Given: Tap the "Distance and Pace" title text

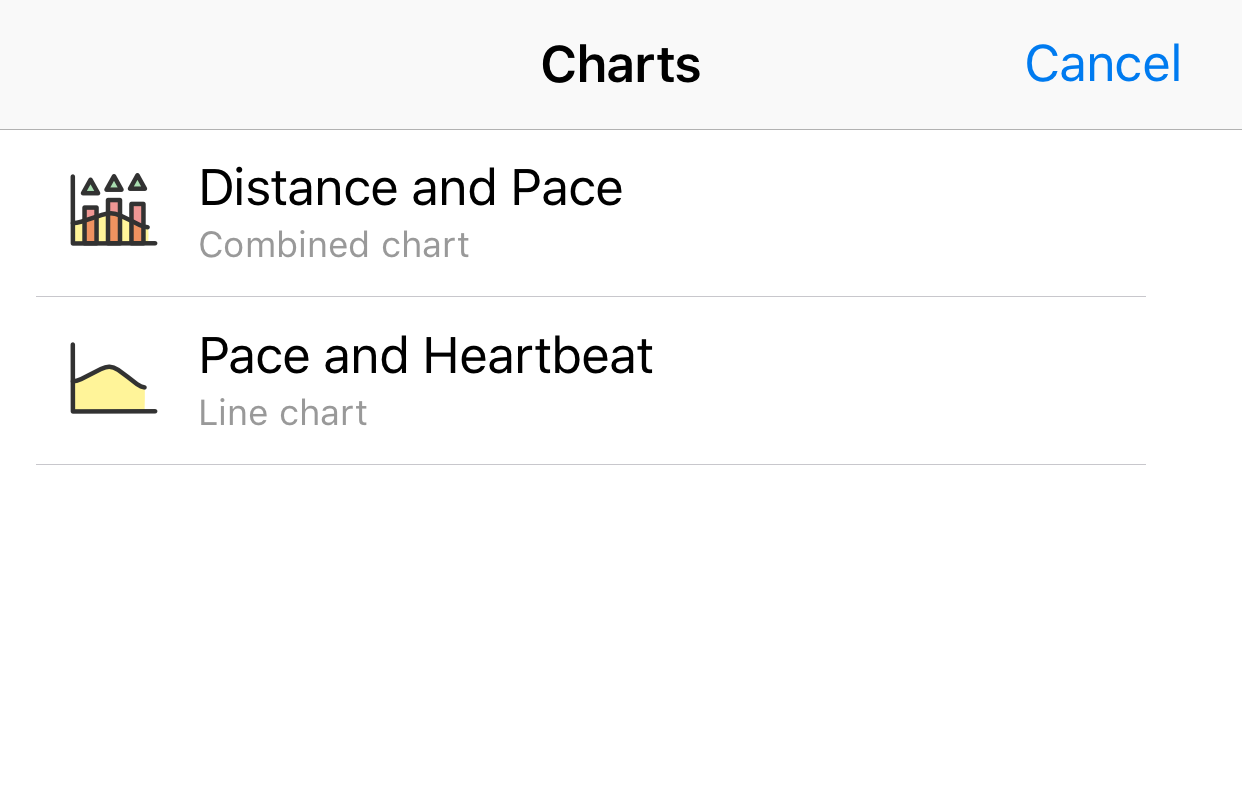Looking at the screenshot, I should pos(410,188).
